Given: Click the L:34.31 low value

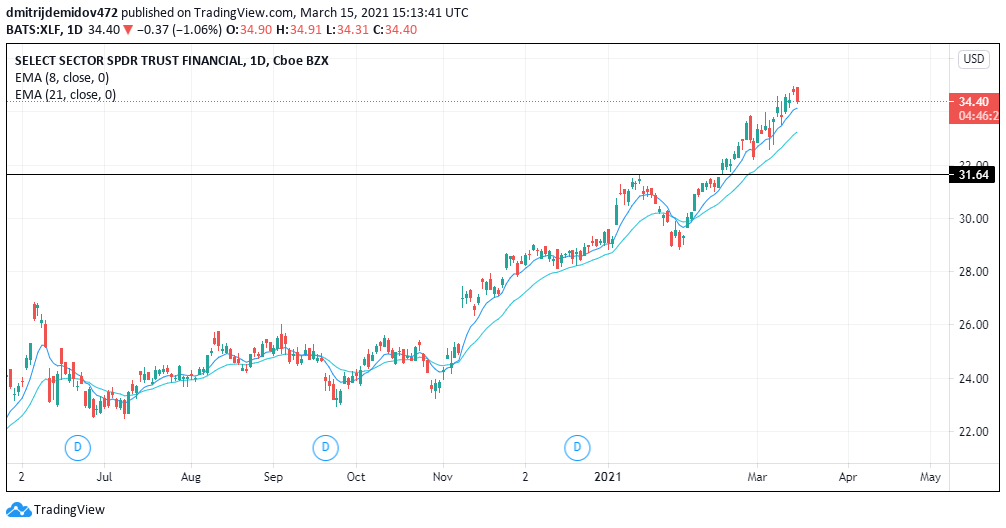Looking at the screenshot, I should pyautogui.click(x=347, y=30).
